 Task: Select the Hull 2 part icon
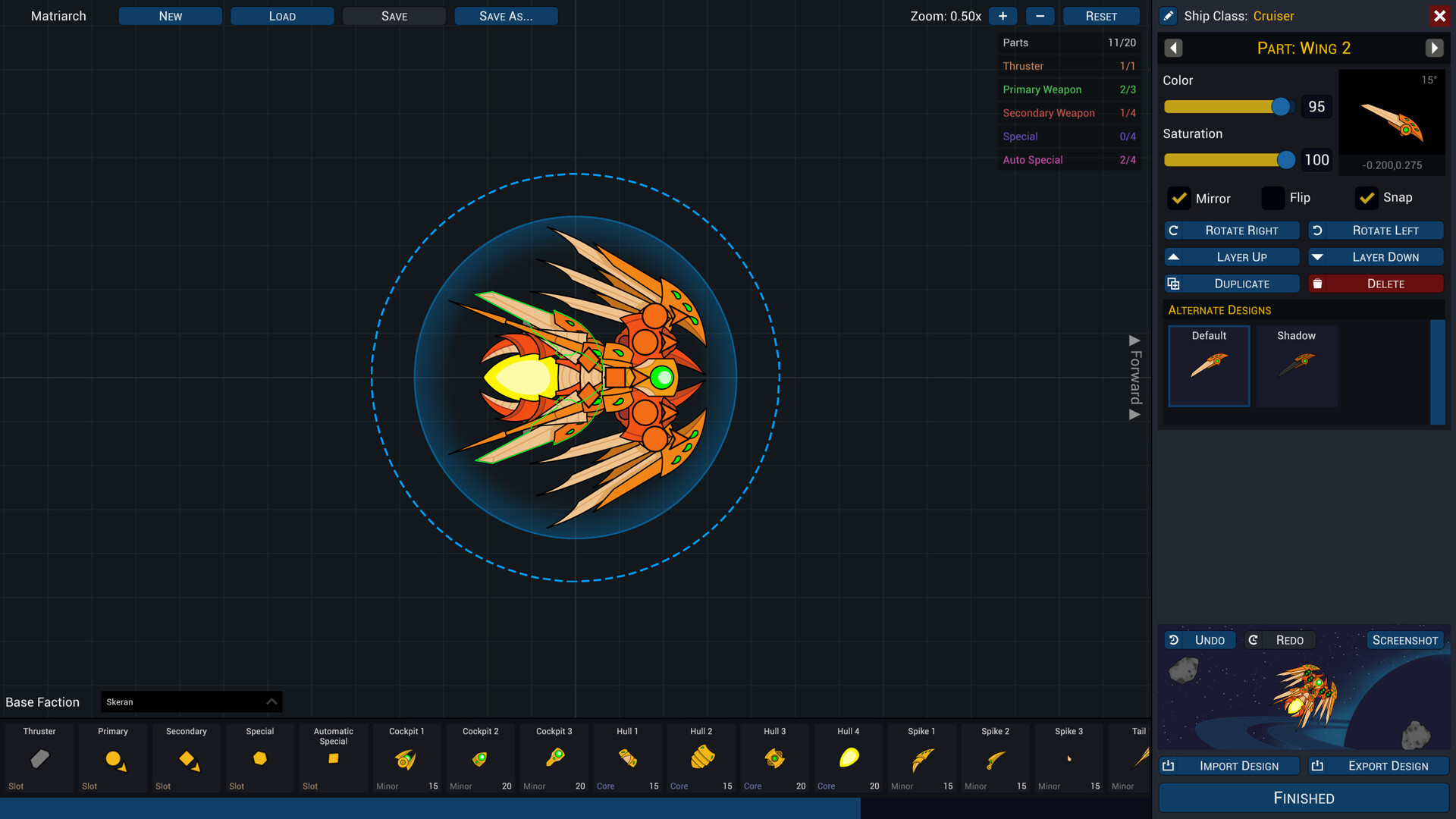point(700,758)
